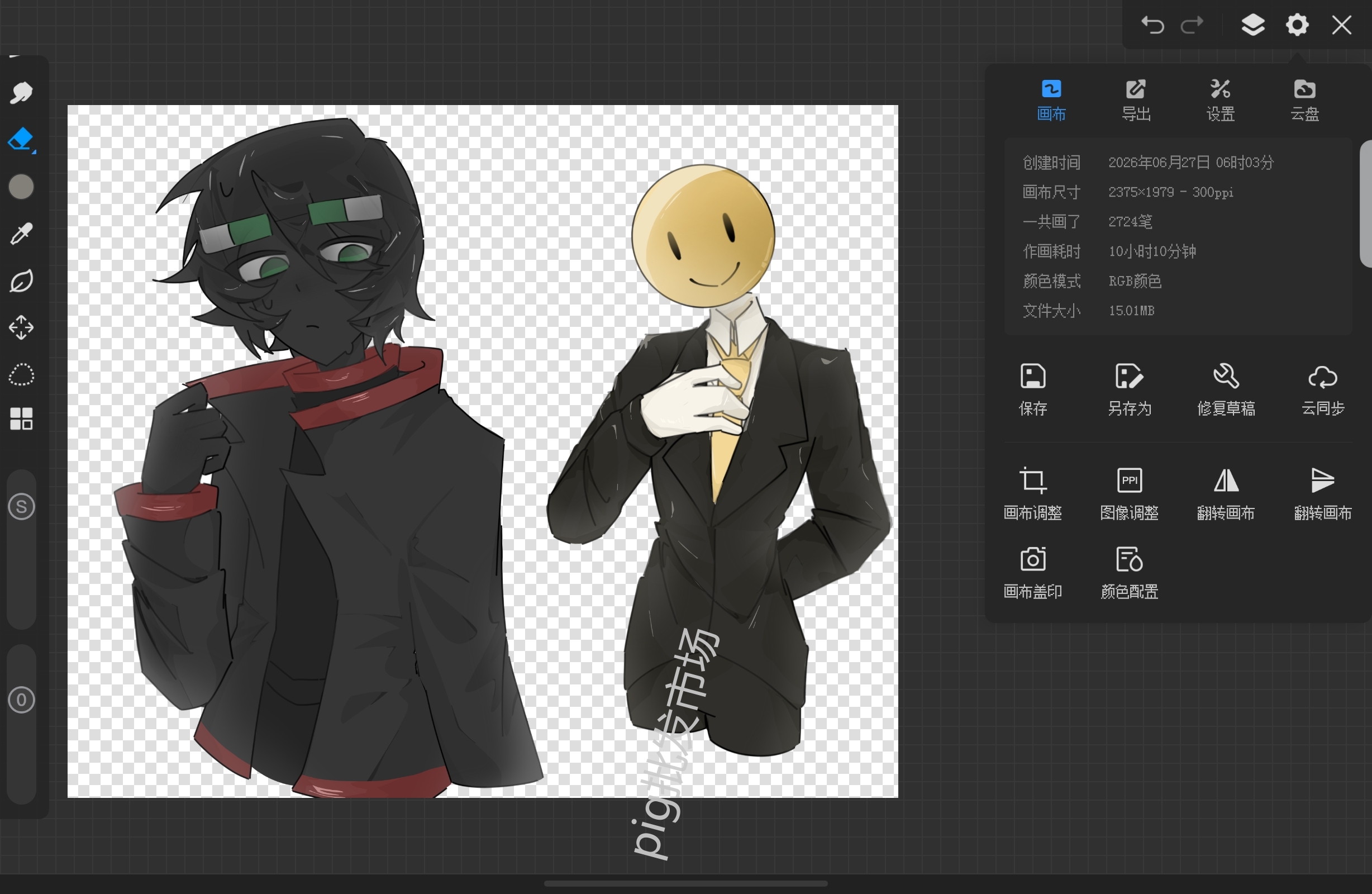Click the right panel scrollbar handle
The width and height of the screenshot is (1372, 894).
pyautogui.click(x=1366, y=204)
